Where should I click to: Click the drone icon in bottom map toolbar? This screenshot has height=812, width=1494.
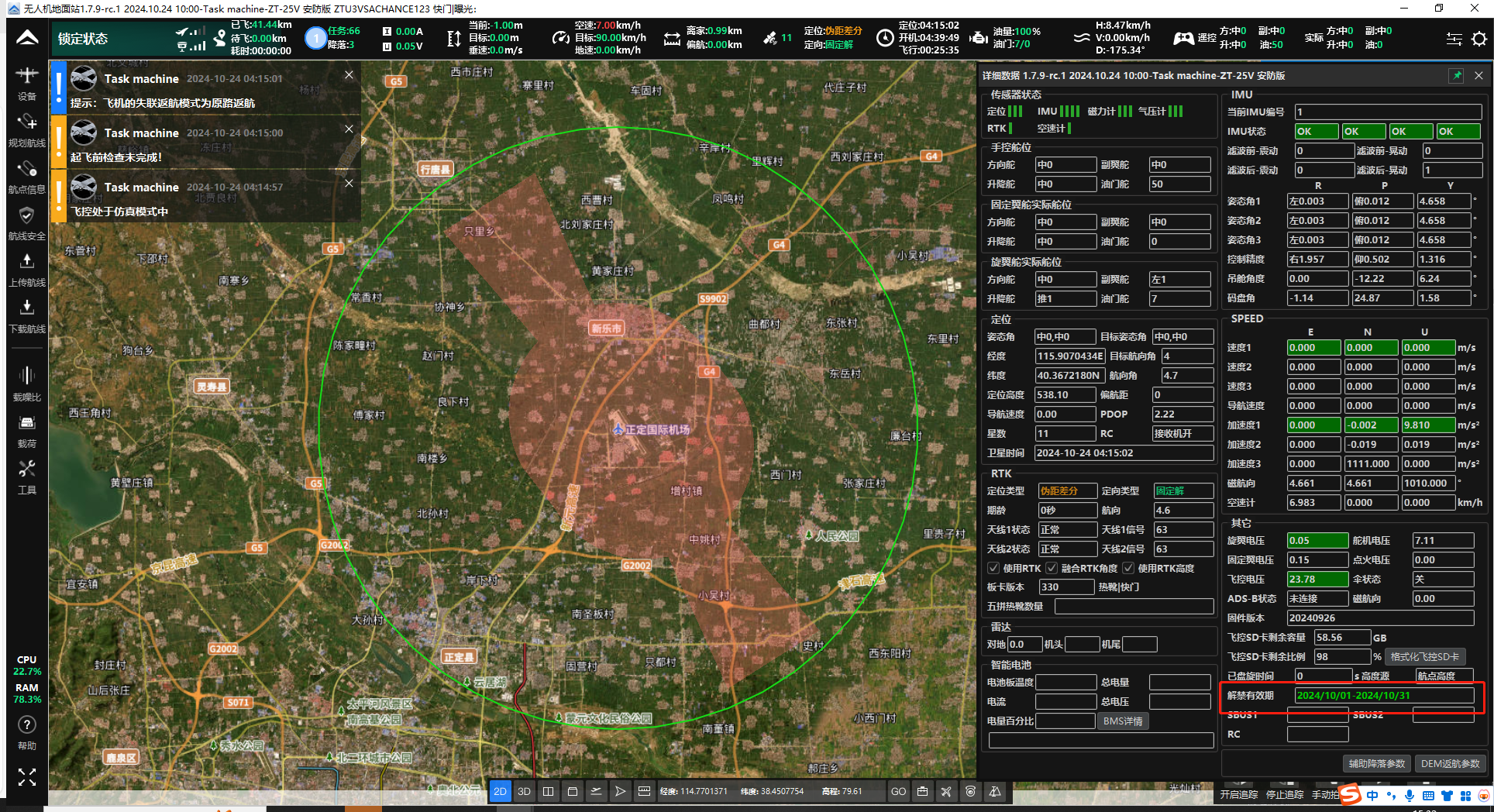pyautogui.click(x=946, y=791)
